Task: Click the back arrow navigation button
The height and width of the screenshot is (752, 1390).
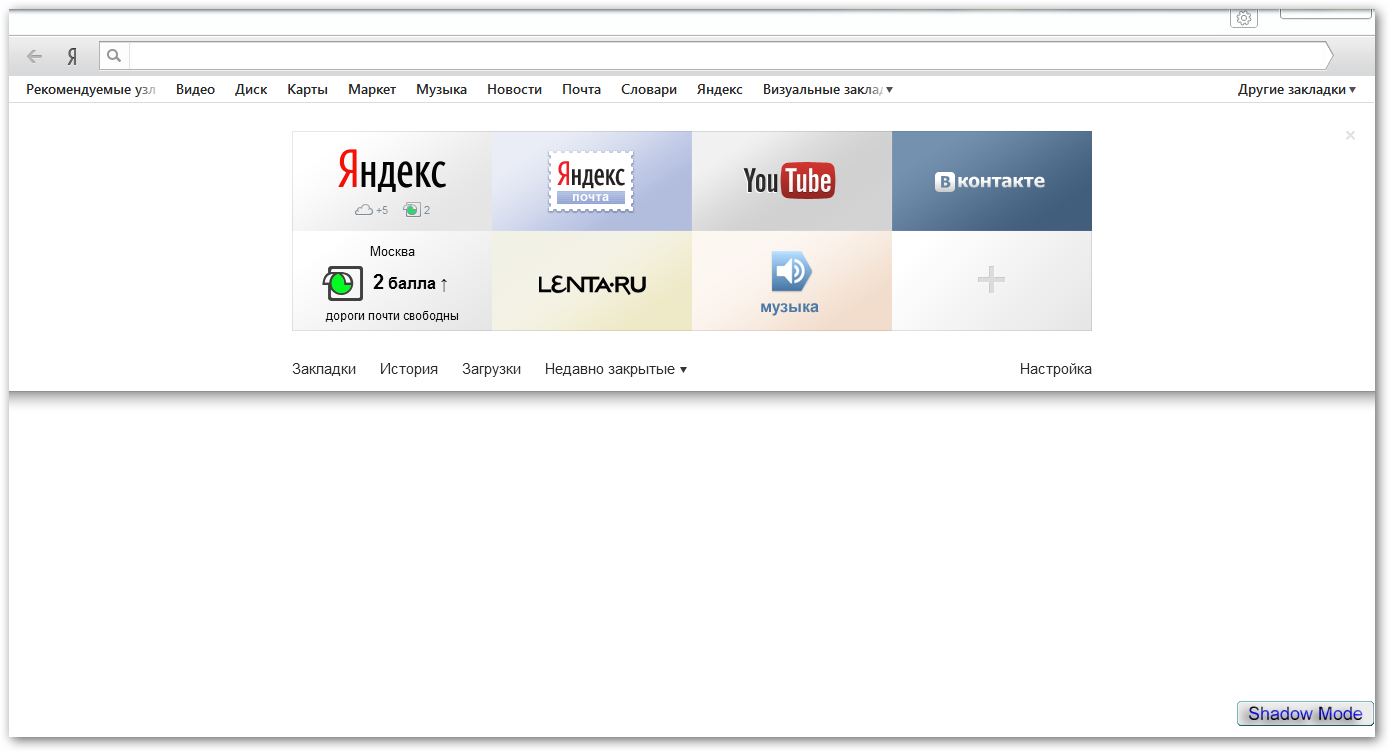Action: [35, 56]
